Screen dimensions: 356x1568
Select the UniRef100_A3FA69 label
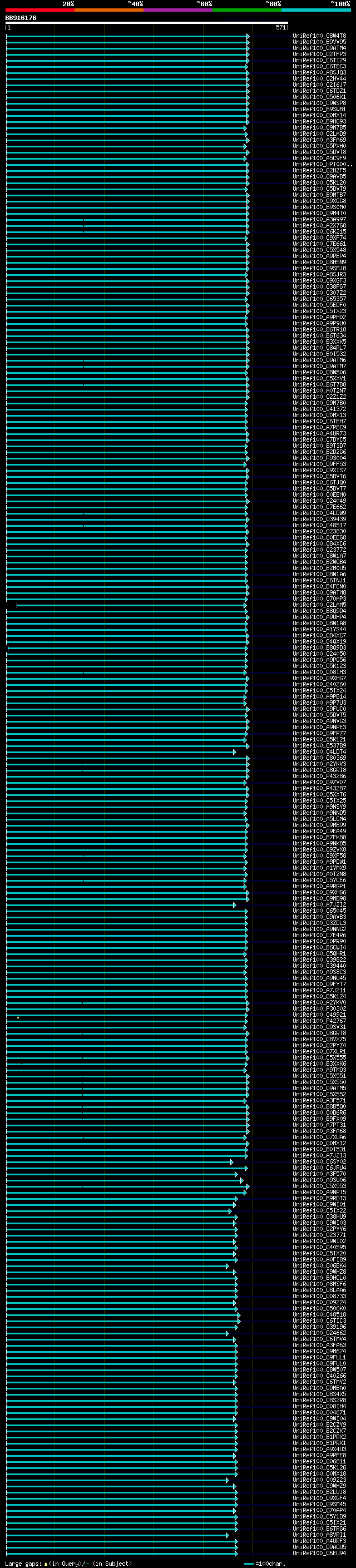click(319, 140)
